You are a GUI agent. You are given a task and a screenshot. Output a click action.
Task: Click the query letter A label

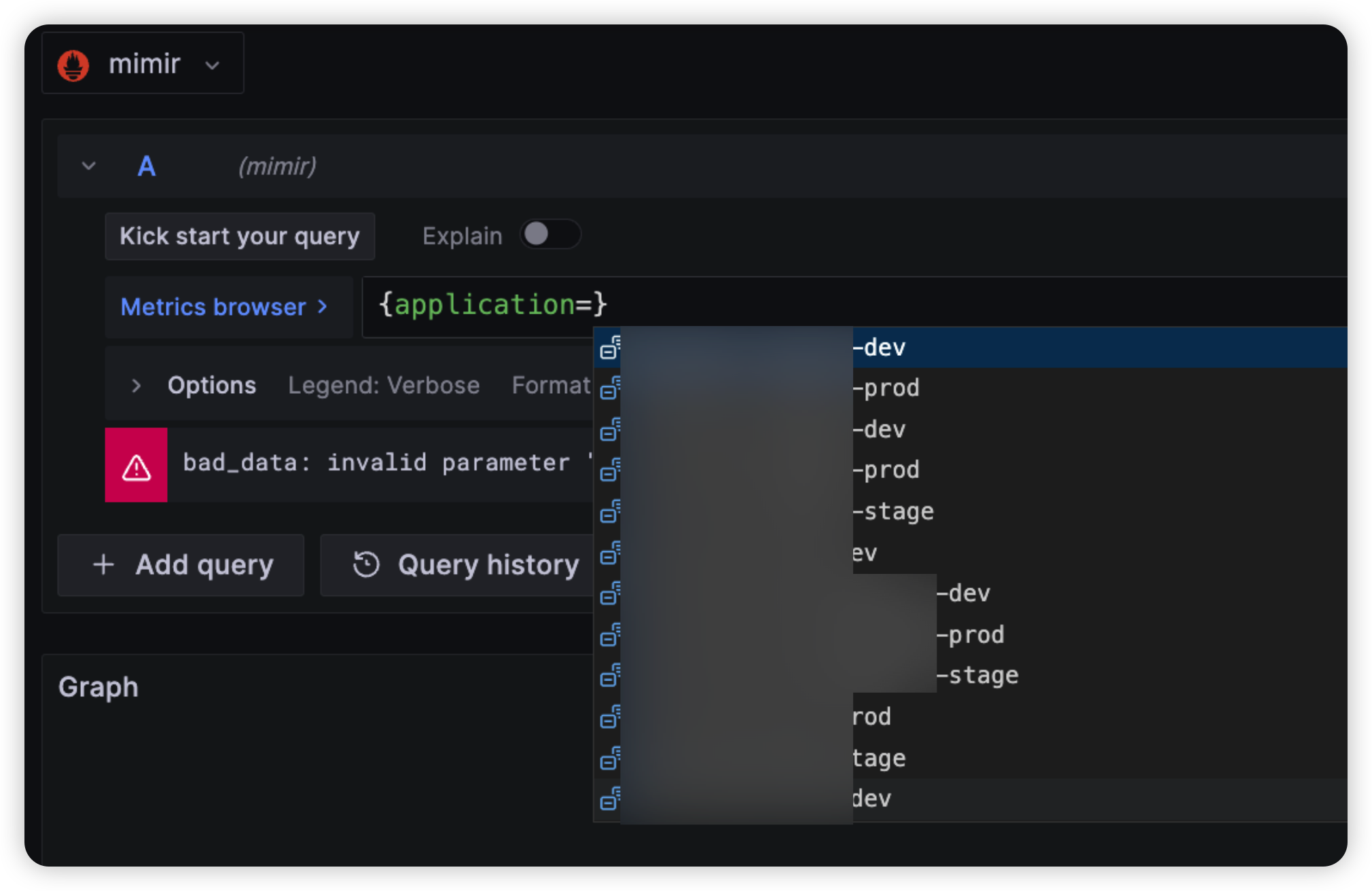[x=147, y=166]
